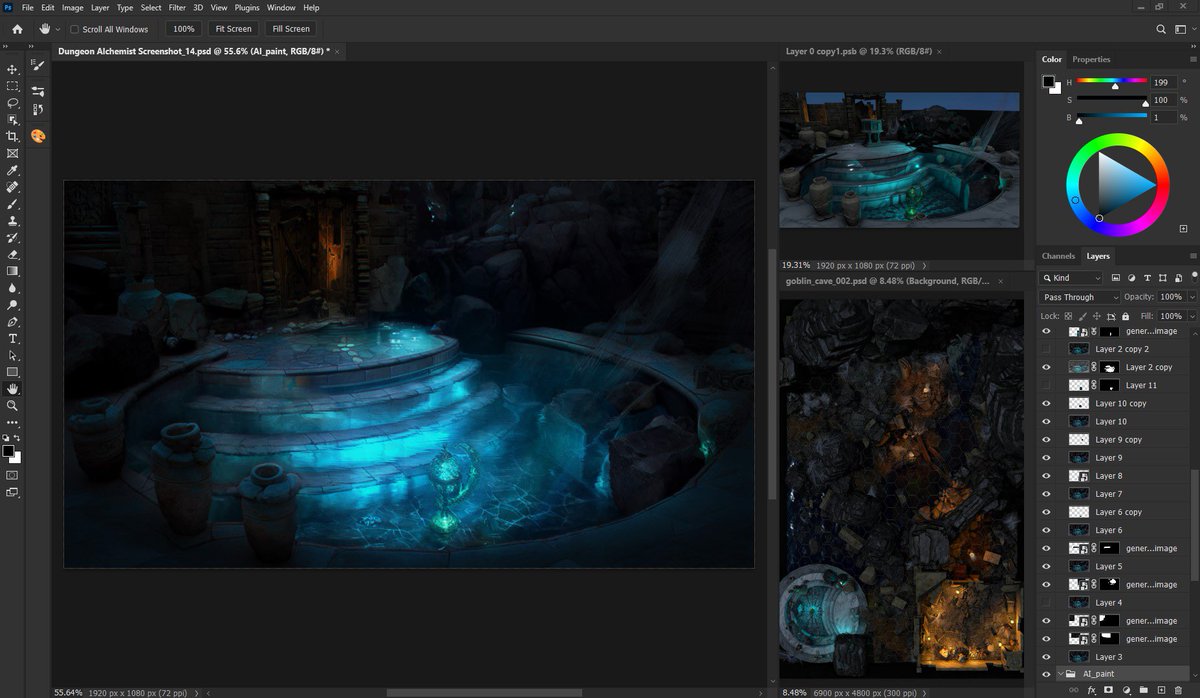Open the Hand tool preset dropdown arrow
Image resolution: width=1200 pixels, height=698 pixels.
[x=58, y=29]
